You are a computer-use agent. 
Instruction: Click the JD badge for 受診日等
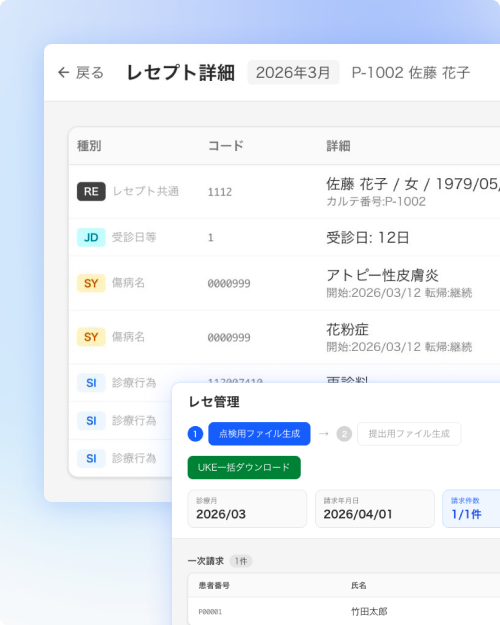(x=91, y=237)
